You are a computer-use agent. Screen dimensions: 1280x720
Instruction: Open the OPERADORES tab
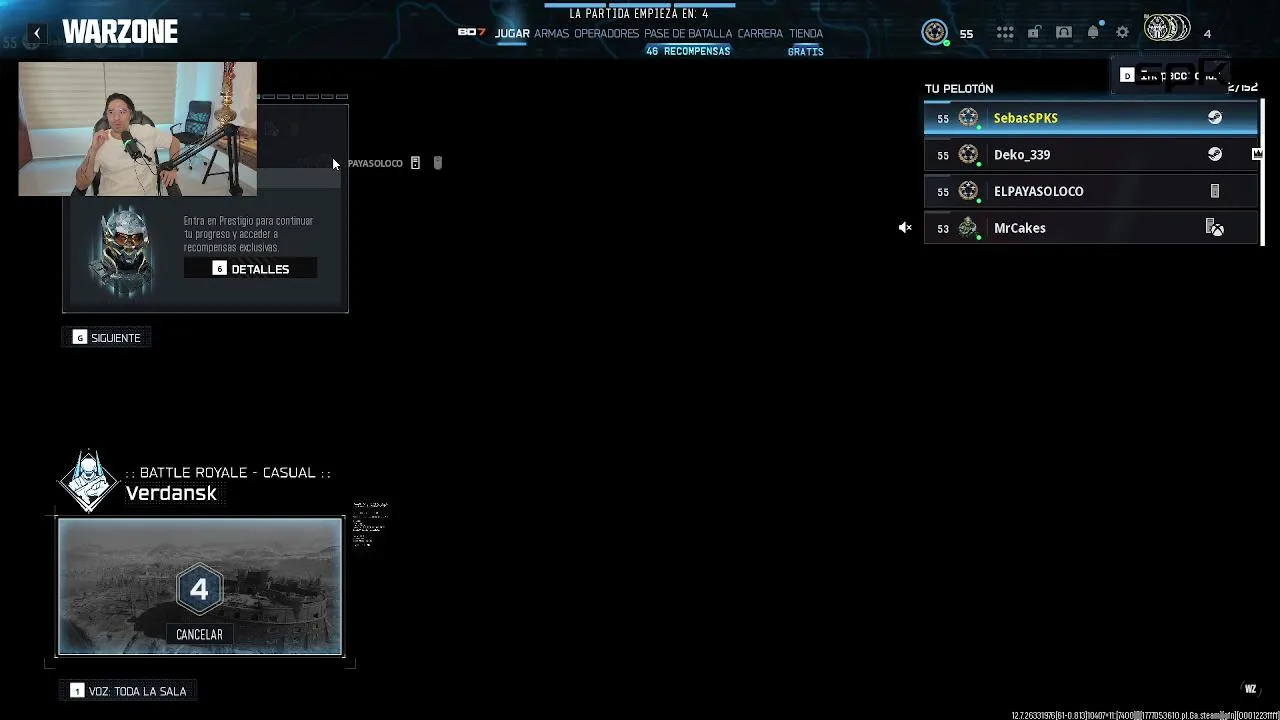click(606, 33)
